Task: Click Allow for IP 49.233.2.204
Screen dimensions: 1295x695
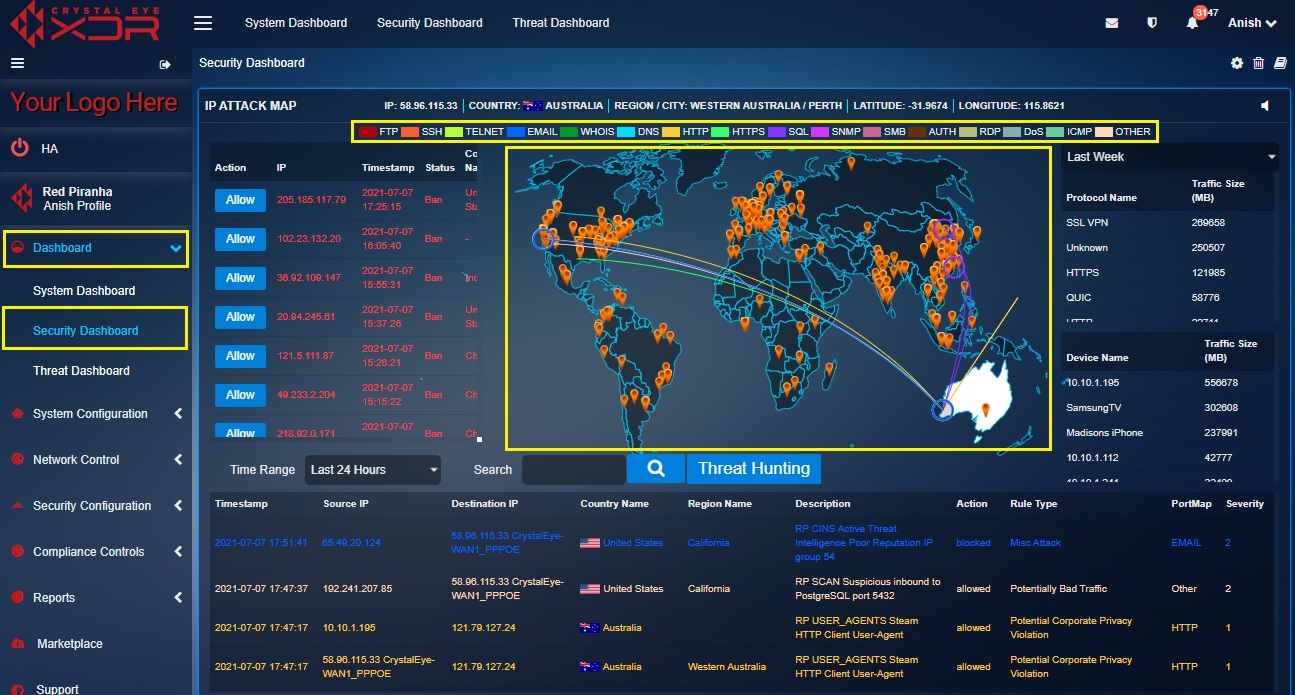Action: 240,395
